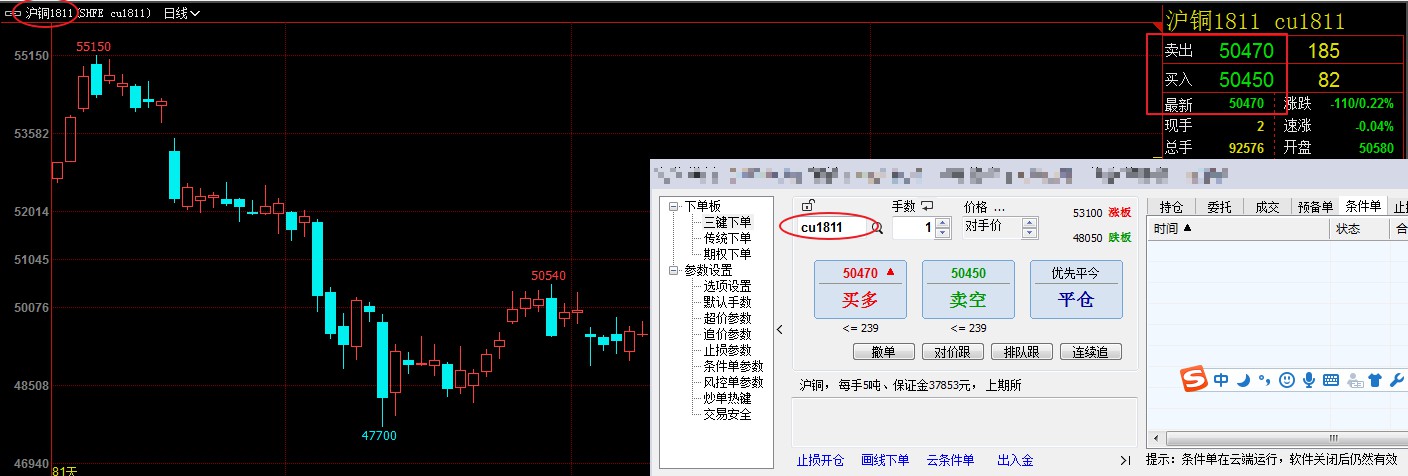This screenshot has height=476, width=1408.
Task: Switch to the 持仓 tab
Action: pyautogui.click(x=1171, y=207)
